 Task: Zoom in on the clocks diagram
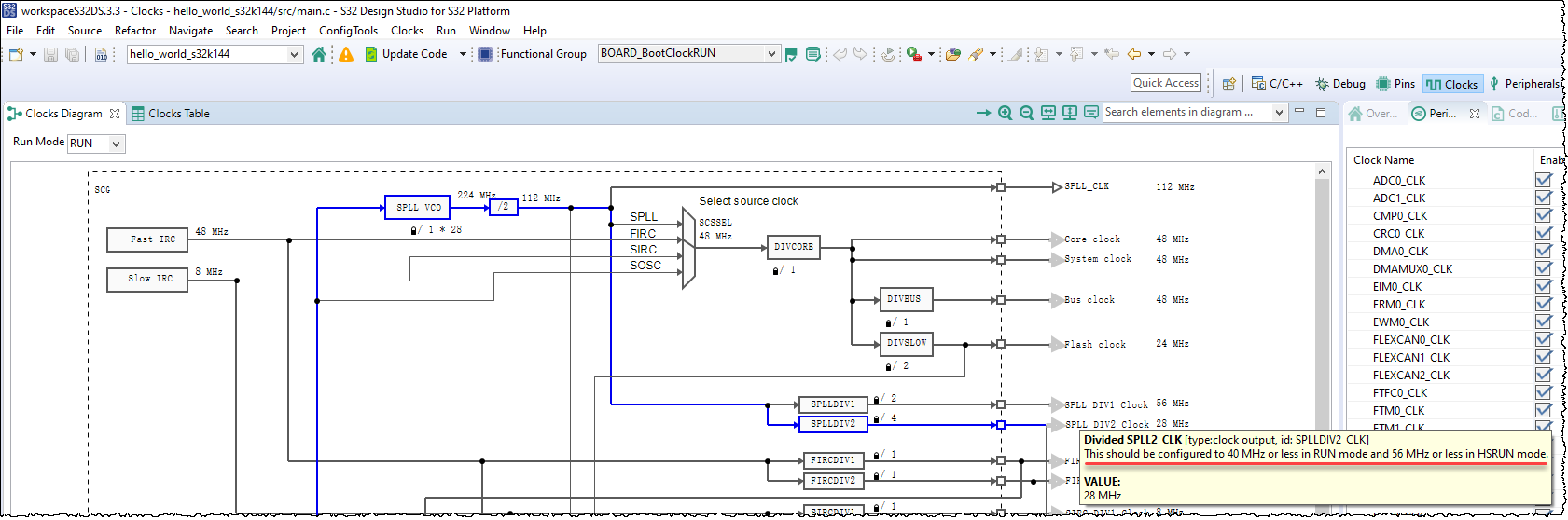pos(1005,113)
